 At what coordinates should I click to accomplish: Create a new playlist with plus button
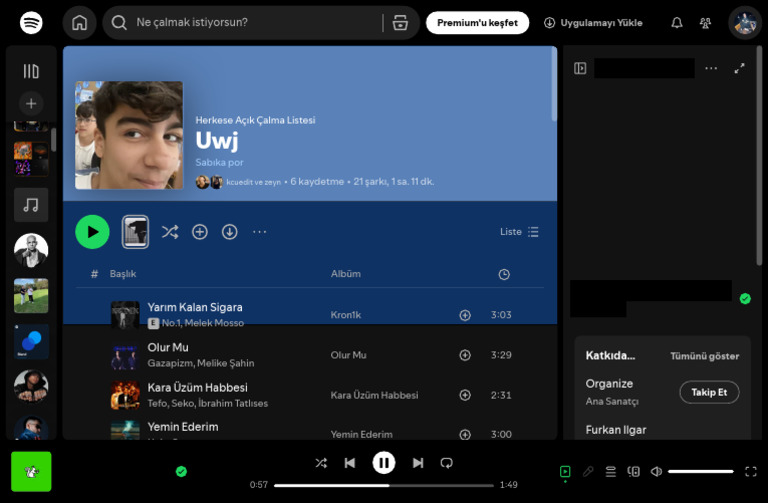point(31,104)
